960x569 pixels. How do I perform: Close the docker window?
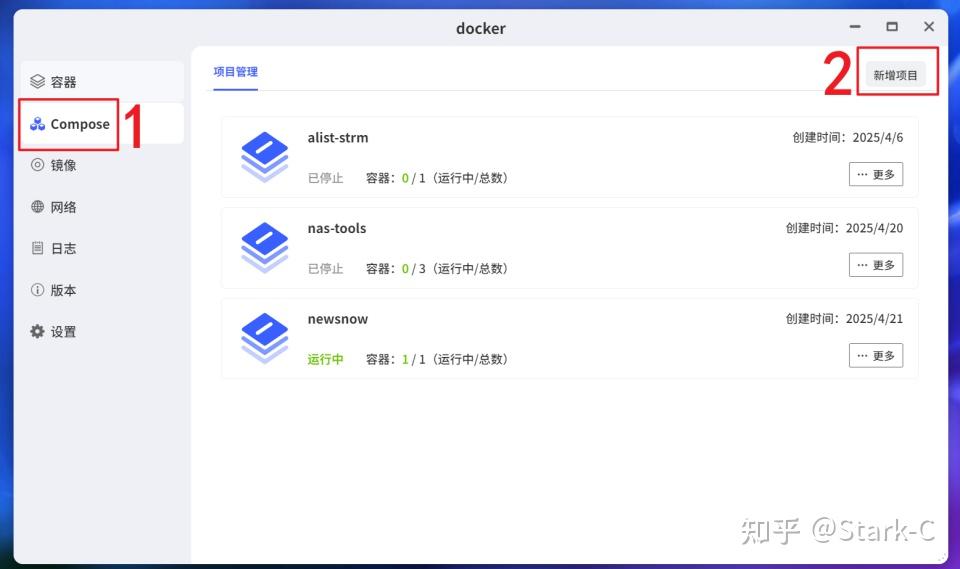click(x=929, y=27)
